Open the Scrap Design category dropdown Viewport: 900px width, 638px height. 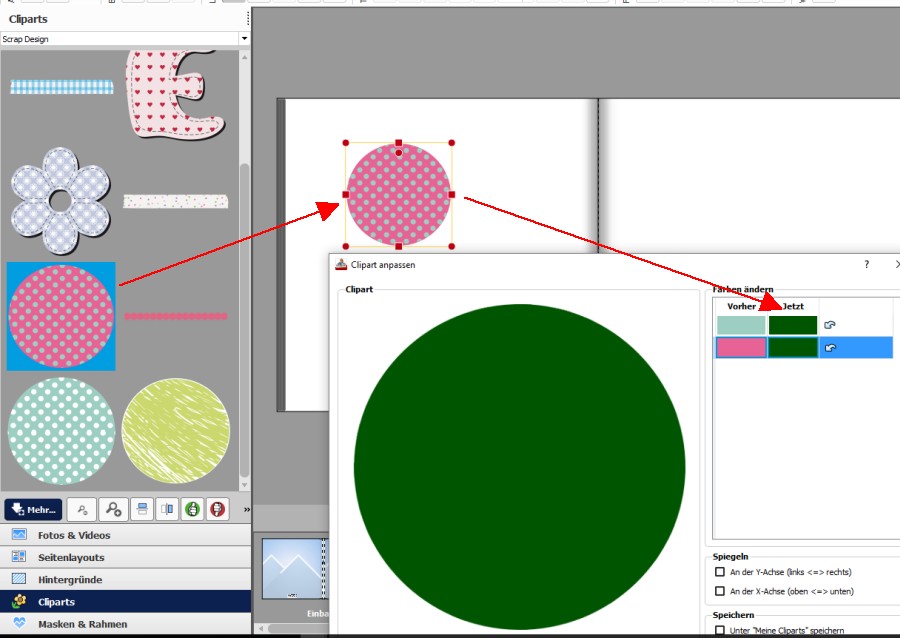(244, 39)
